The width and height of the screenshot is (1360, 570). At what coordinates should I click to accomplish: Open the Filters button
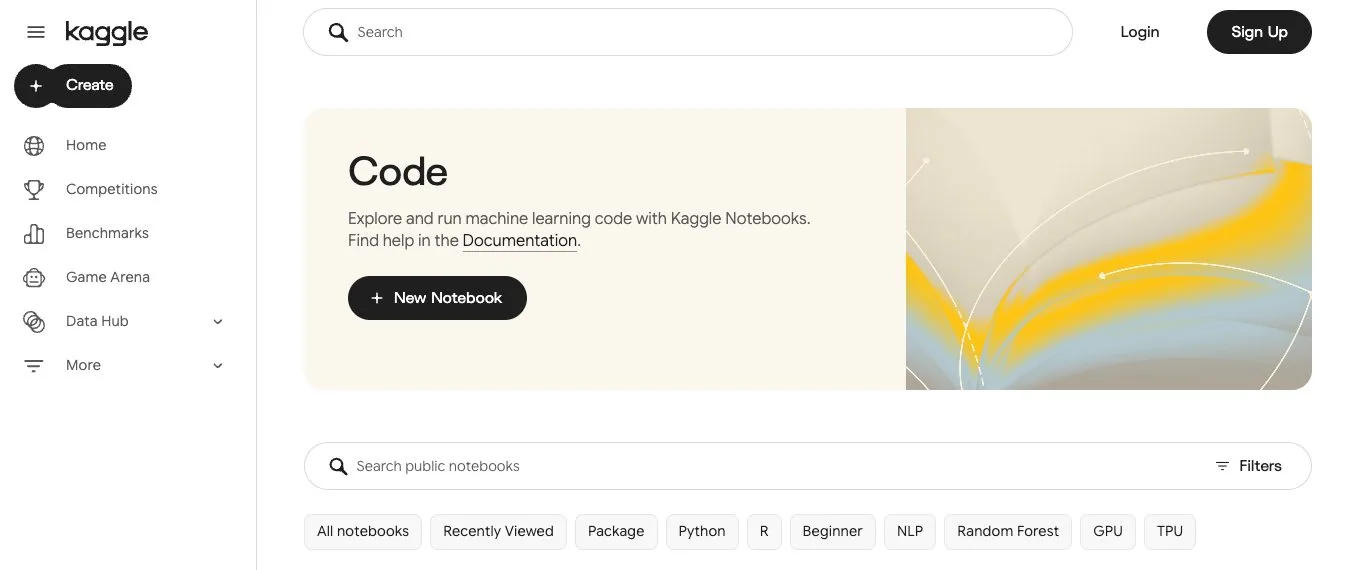click(1248, 466)
